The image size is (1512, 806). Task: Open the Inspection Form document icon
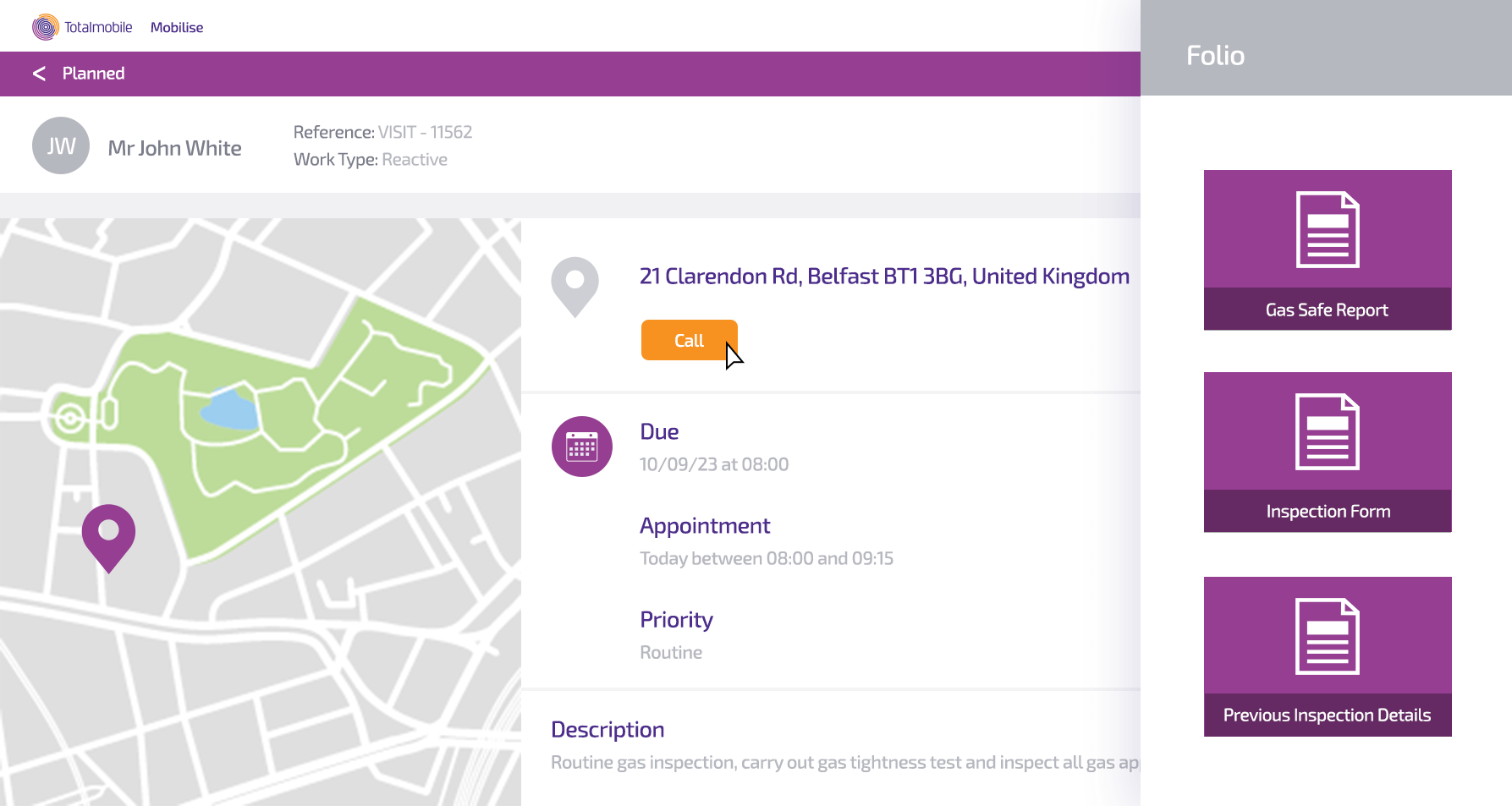[x=1328, y=431]
